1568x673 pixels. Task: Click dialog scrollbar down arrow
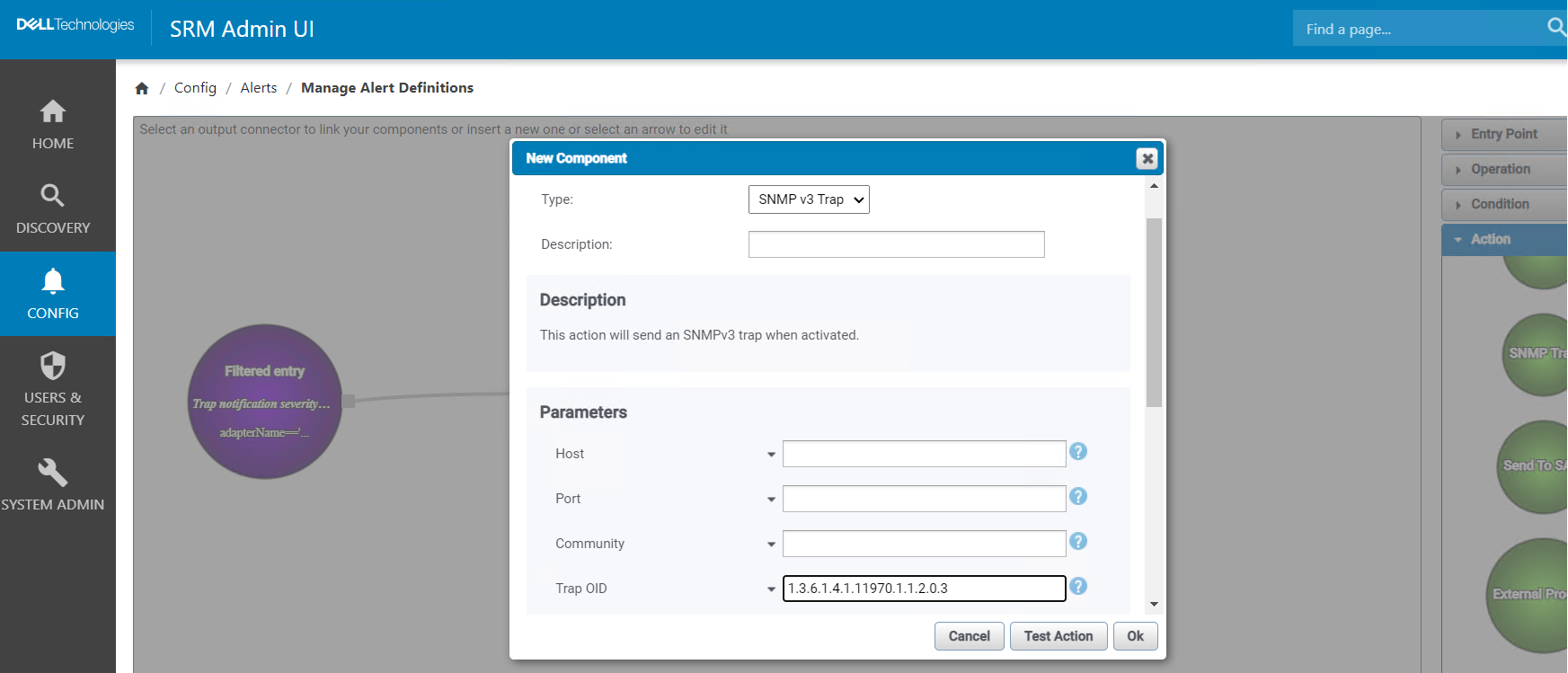[x=1154, y=605]
